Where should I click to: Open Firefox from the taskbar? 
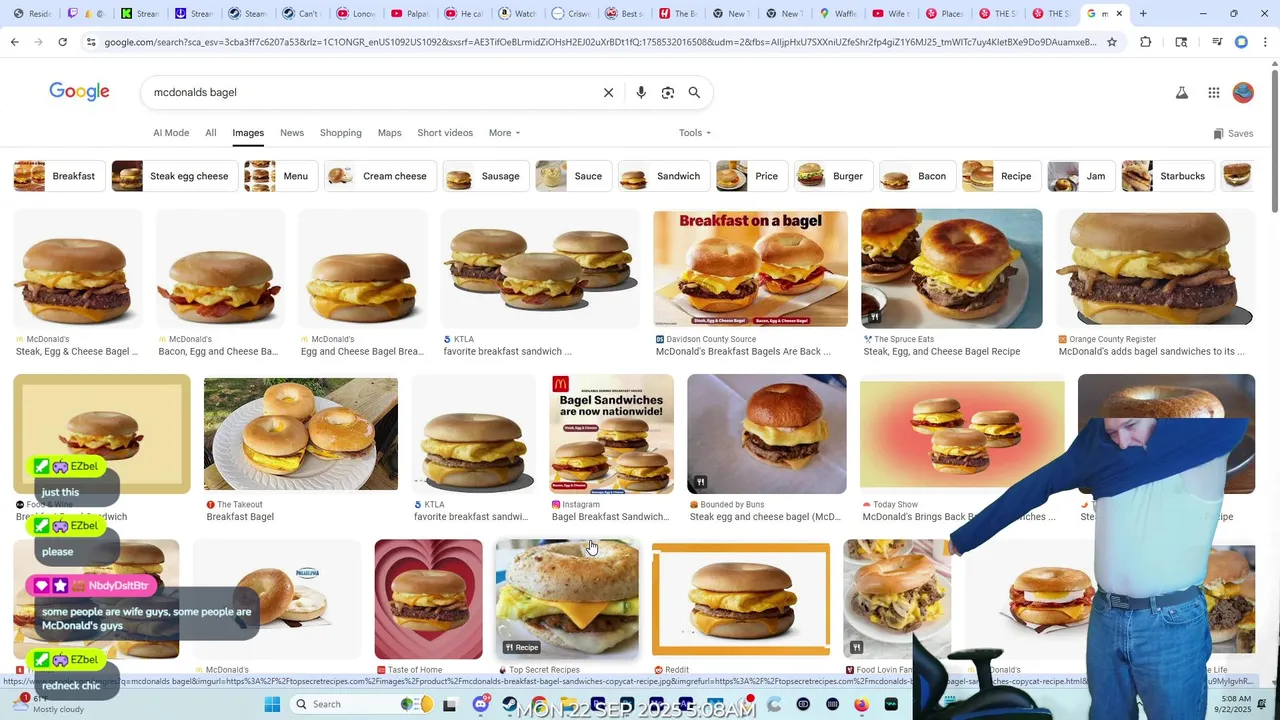tap(862, 704)
